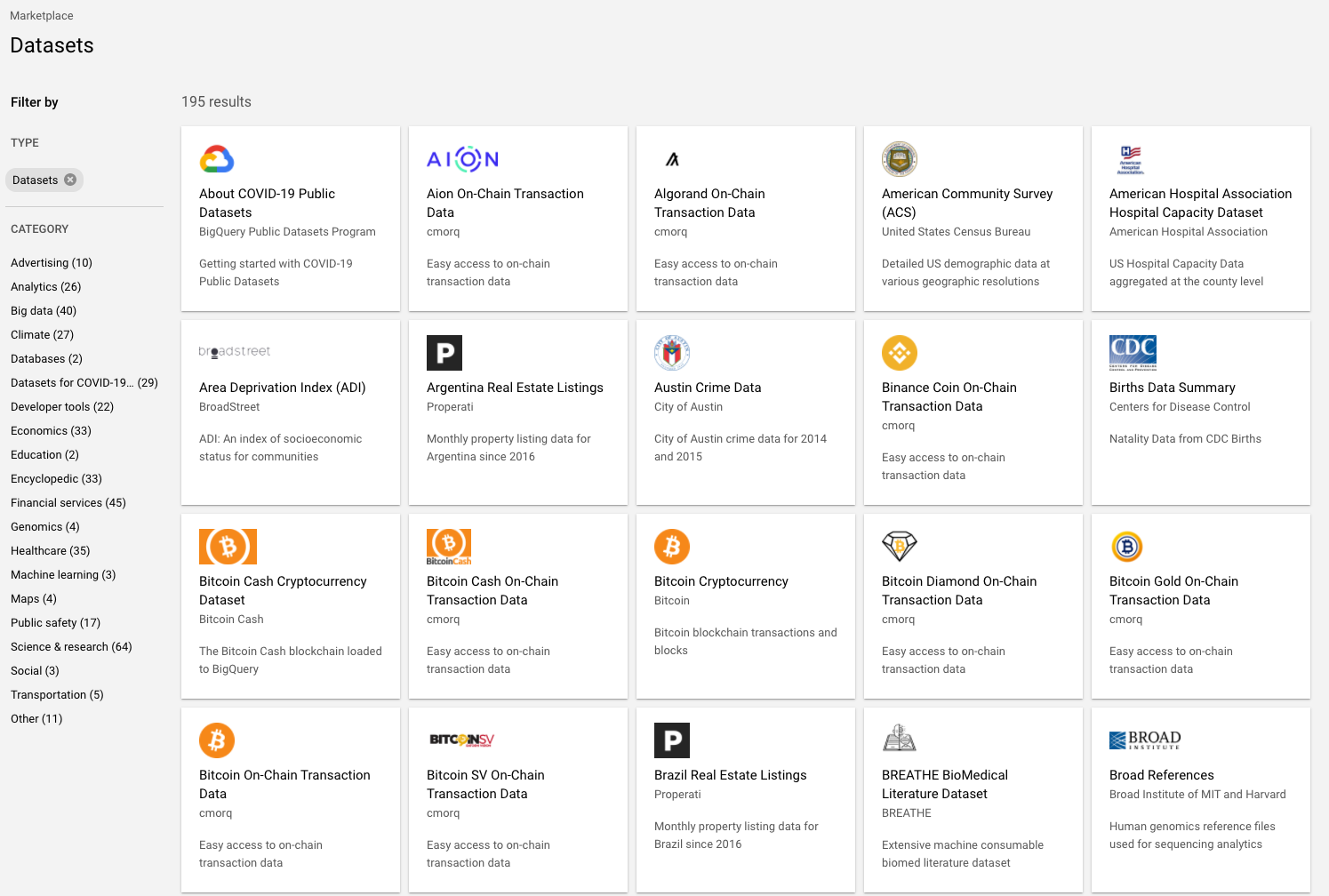Click the American Hospital Association logo
Image resolution: width=1329 pixels, height=896 pixels.
(1131, 159)
